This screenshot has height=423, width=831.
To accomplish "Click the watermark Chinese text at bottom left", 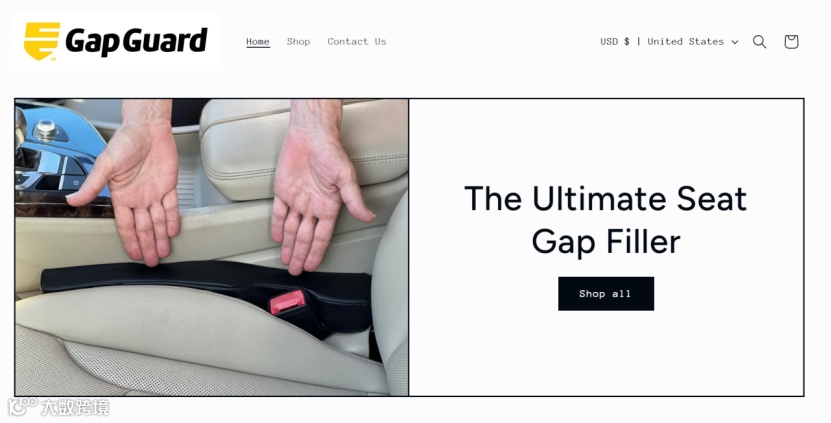I will pos(75,407).
